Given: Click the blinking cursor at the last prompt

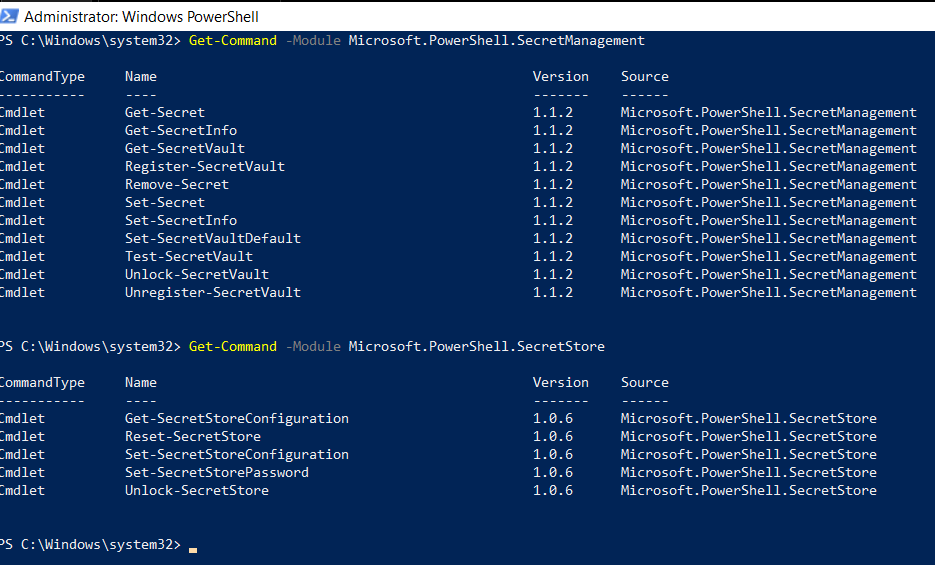Looking at the screenshot, I should tap(193, 549).
